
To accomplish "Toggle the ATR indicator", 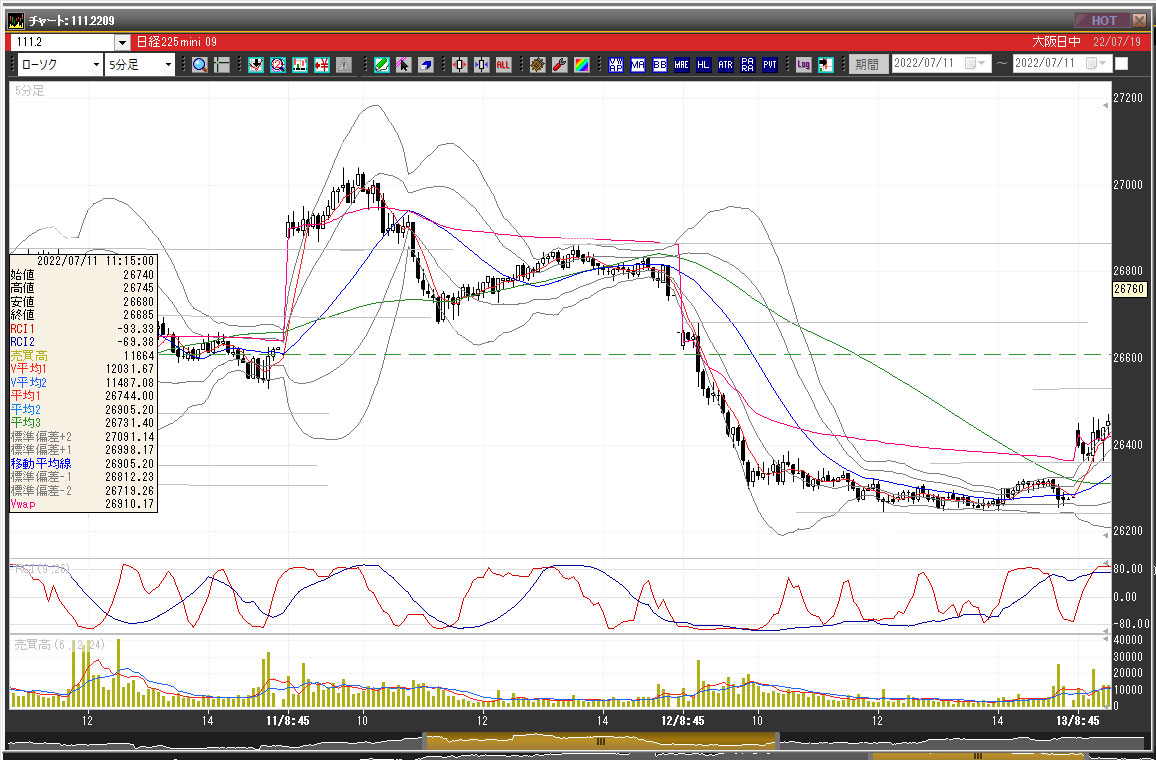I will click(x=726, y=65).
